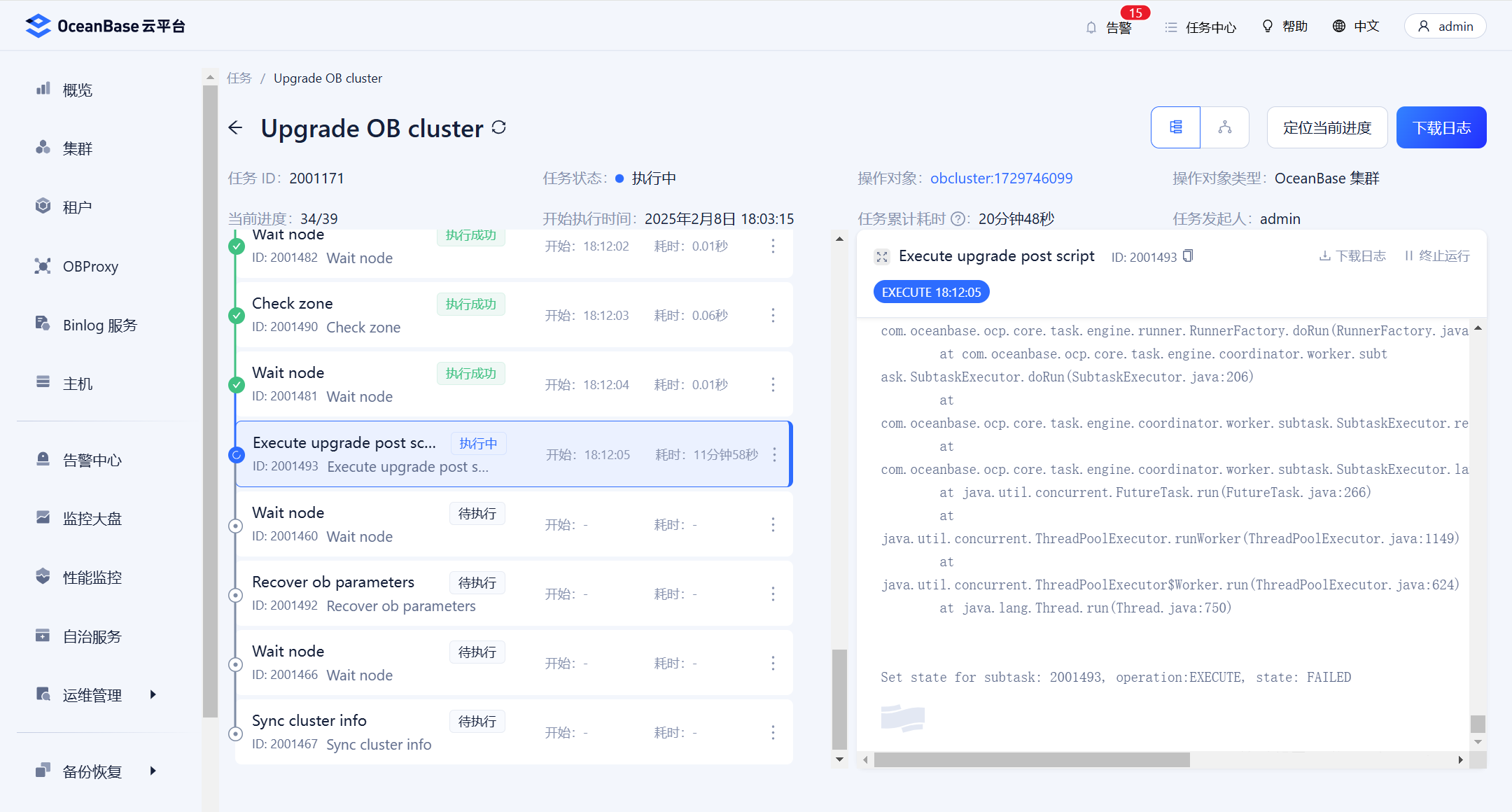This screenshot has width=1512, height=812.
Task: Open the alarm bell notifications
Action: tap(1109, 27)
